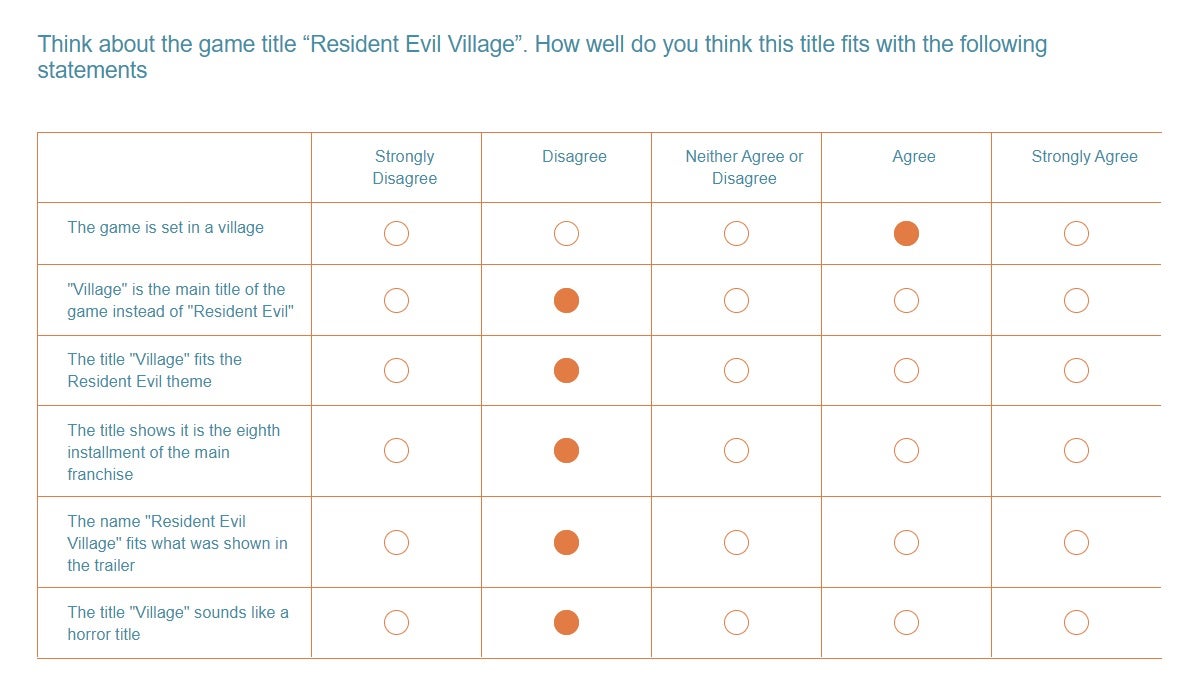Choose Agree for eighth installment of main franchise

point(906,450)
